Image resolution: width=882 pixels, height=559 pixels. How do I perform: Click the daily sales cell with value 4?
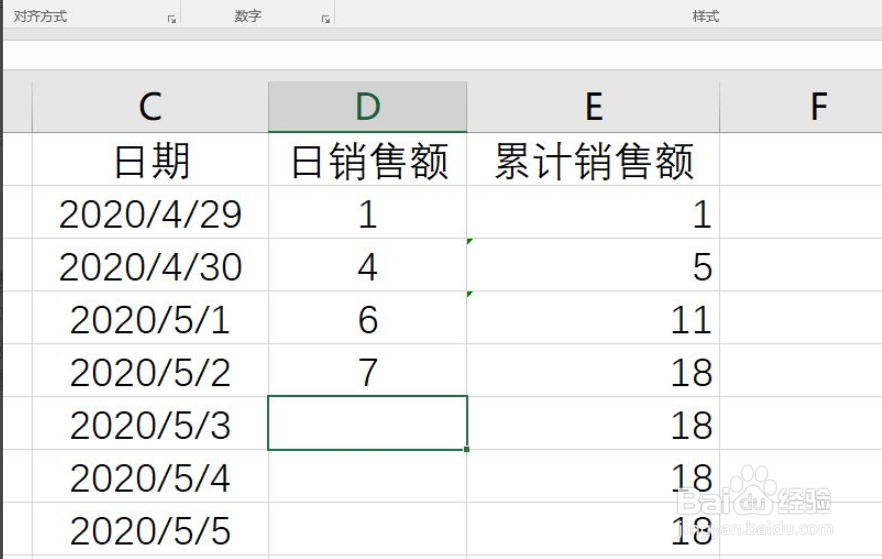coord(368,265)
